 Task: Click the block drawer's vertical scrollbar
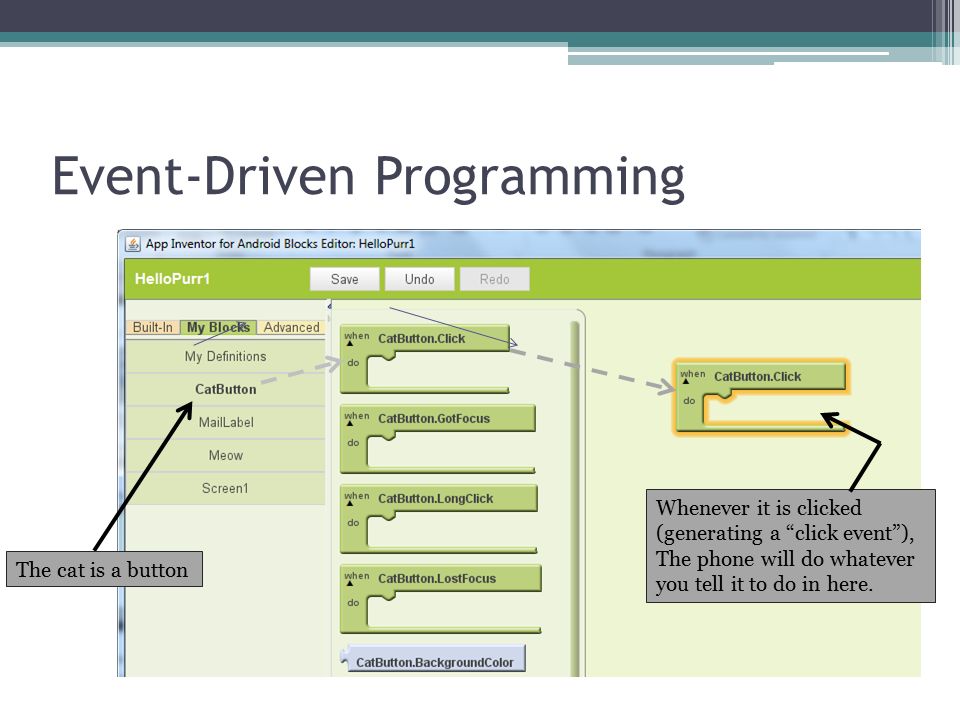click(575, 499)
